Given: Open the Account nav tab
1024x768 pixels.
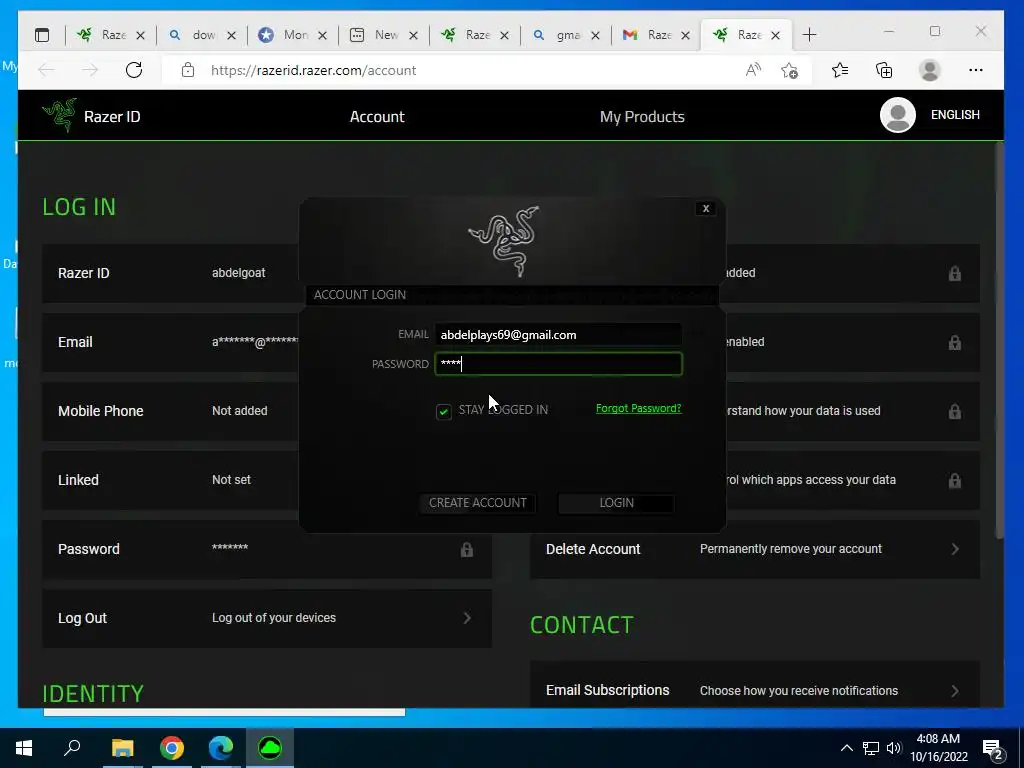Looking at the screenshot, I should point(377,117).
